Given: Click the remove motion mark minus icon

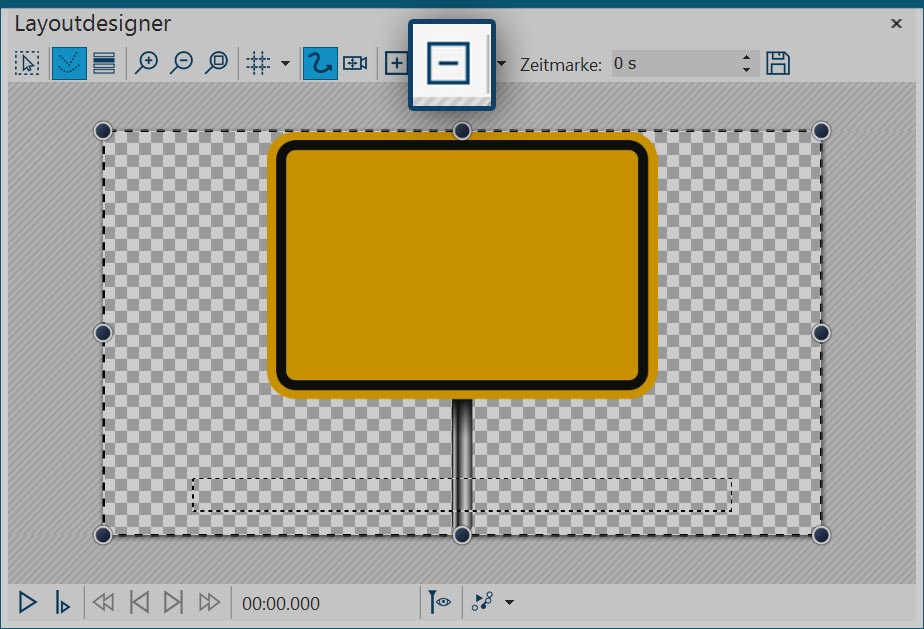Looking at the screenshot, I should tap(449, 64).
